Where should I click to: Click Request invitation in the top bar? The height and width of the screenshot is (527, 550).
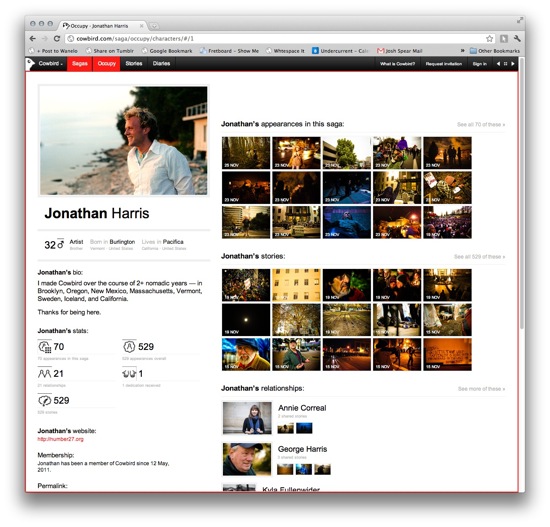[x=443, y=64]
